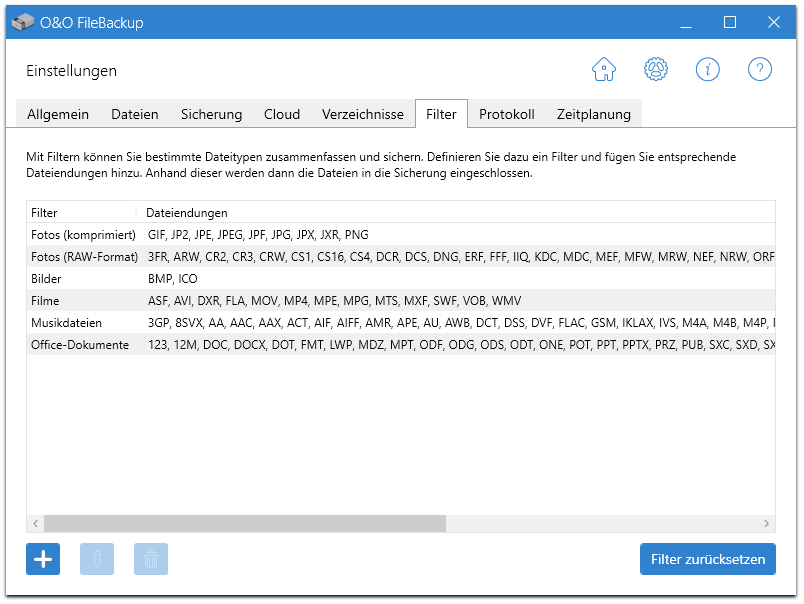The height and width of the screenshot is (604, 804).
Task: Switch to the Protokoll tab
Action: pyautogui.click(x=507, y=114)
